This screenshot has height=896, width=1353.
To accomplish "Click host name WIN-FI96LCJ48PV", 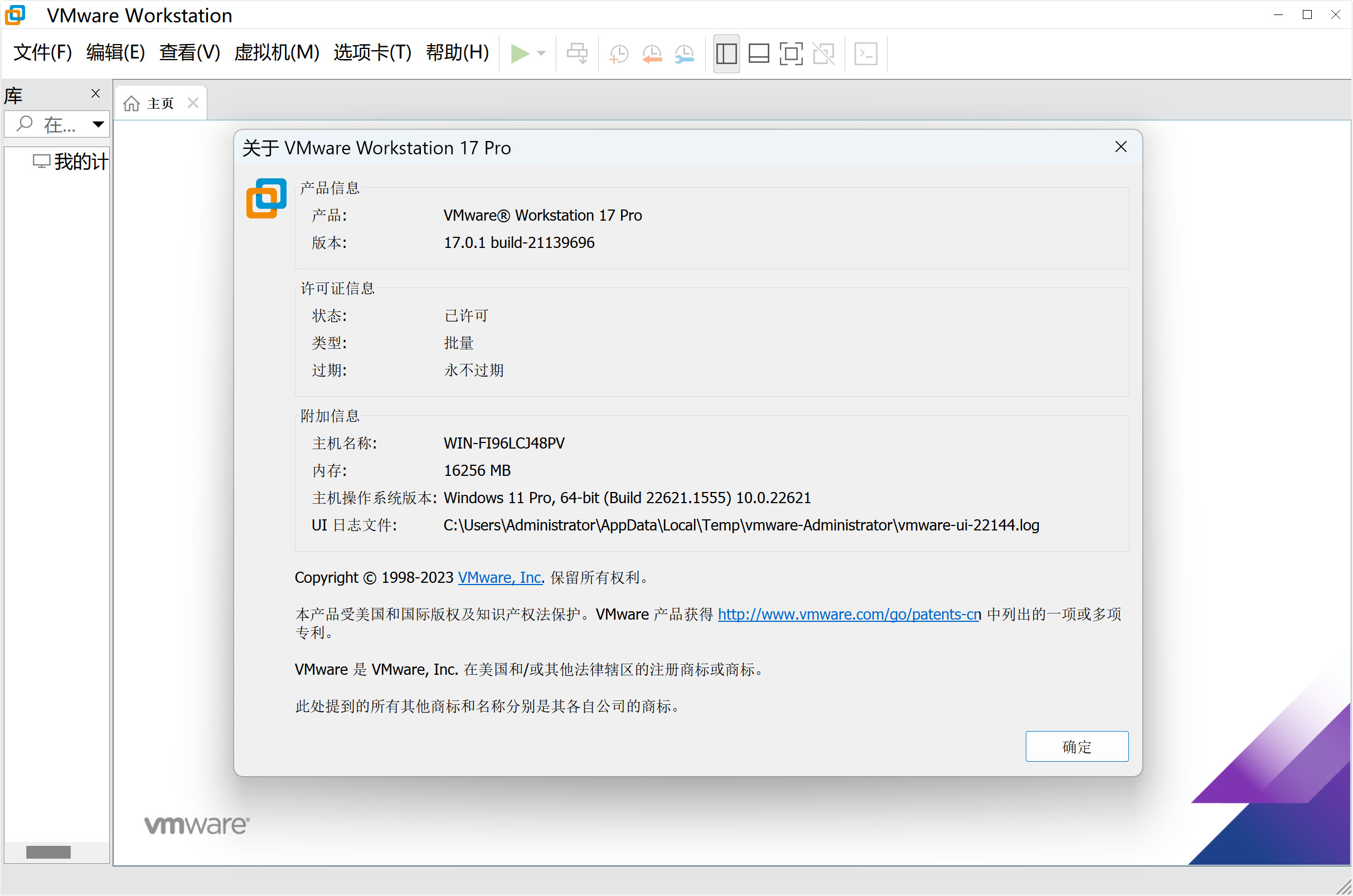I will (x=504, y=444).
